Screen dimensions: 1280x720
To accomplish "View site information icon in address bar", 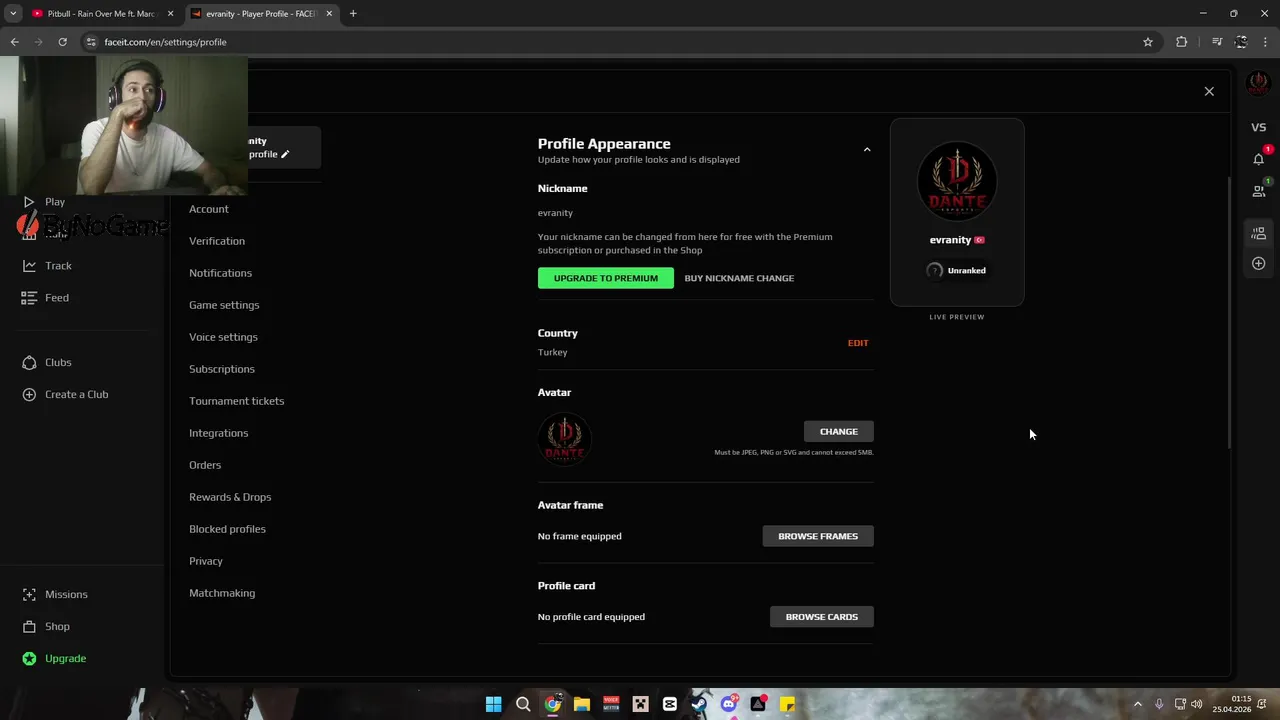I will (x=91, y=42).
